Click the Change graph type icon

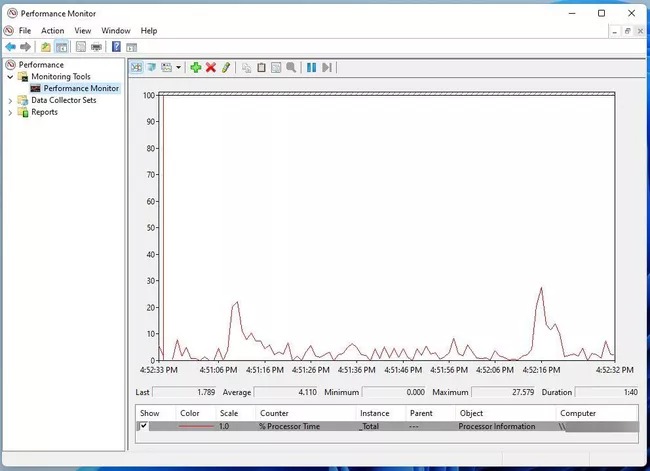[x=167, y=67]
